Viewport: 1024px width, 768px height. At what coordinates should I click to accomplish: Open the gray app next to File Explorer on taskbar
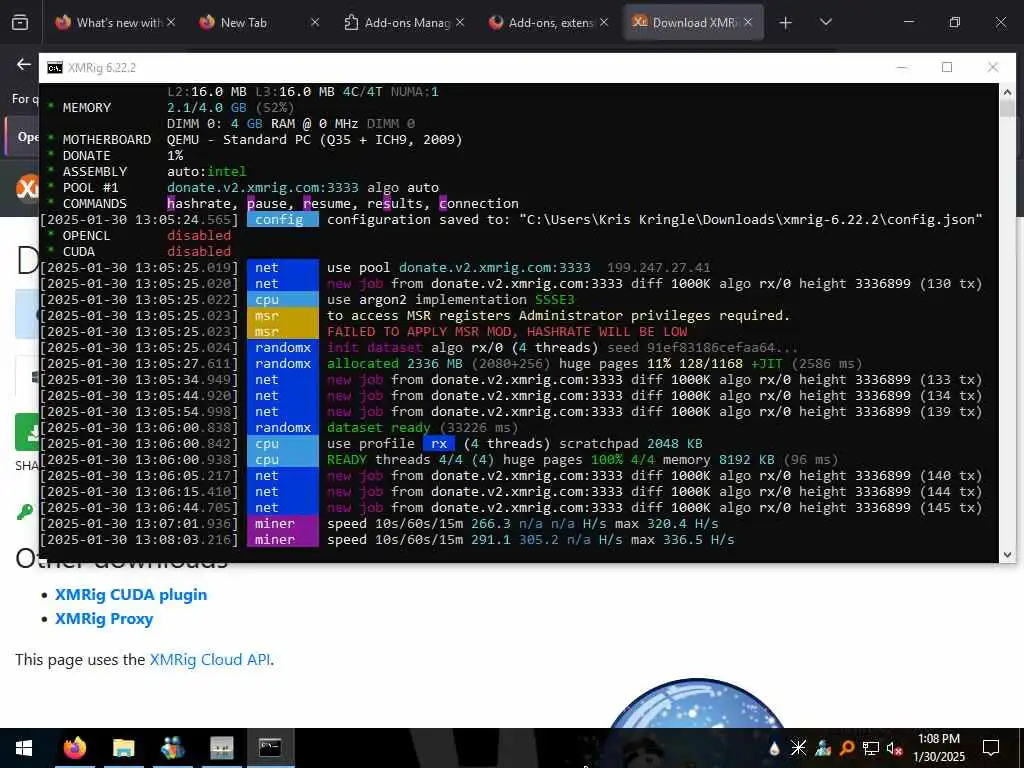[221, 748]
